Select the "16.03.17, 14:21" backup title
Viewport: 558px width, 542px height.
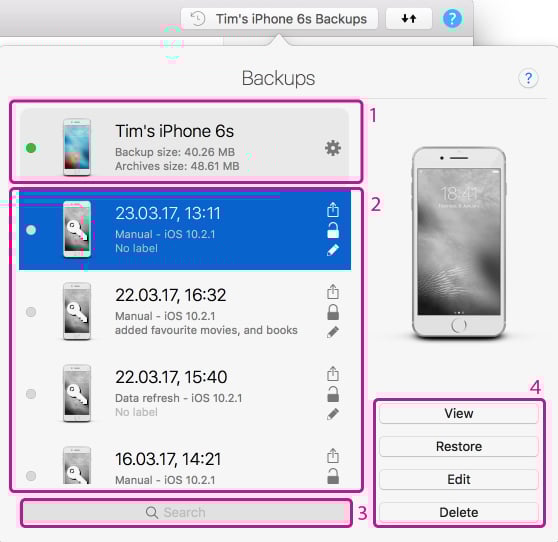168,459
